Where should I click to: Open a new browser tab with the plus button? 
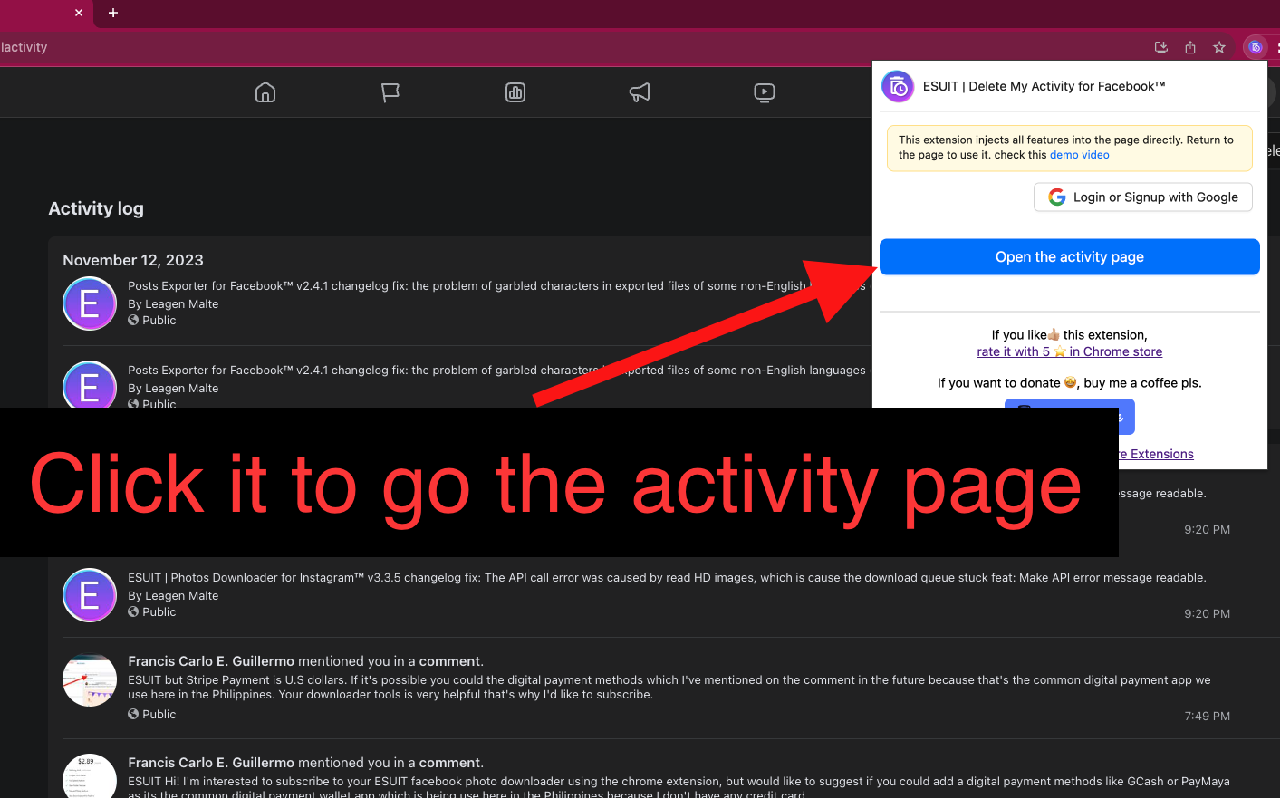click(x=112, y=13)
